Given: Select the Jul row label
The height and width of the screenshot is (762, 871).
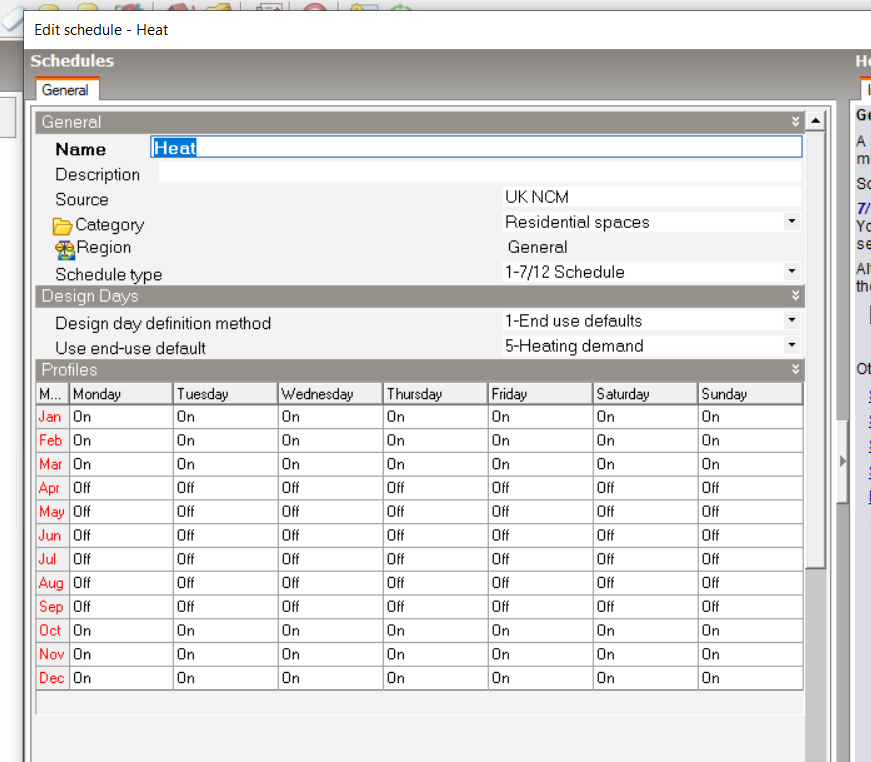Looking at the screenshot, I should tap(53, 559).
